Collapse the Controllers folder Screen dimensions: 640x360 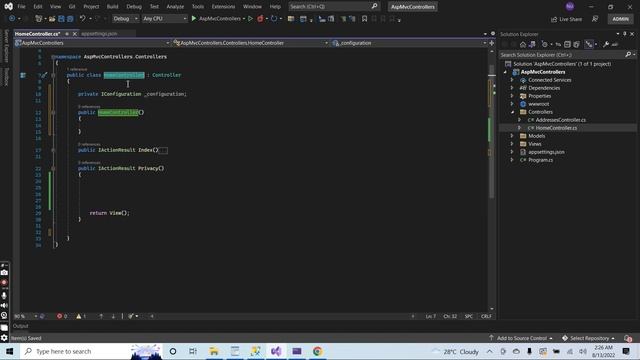tap(512, 112)
